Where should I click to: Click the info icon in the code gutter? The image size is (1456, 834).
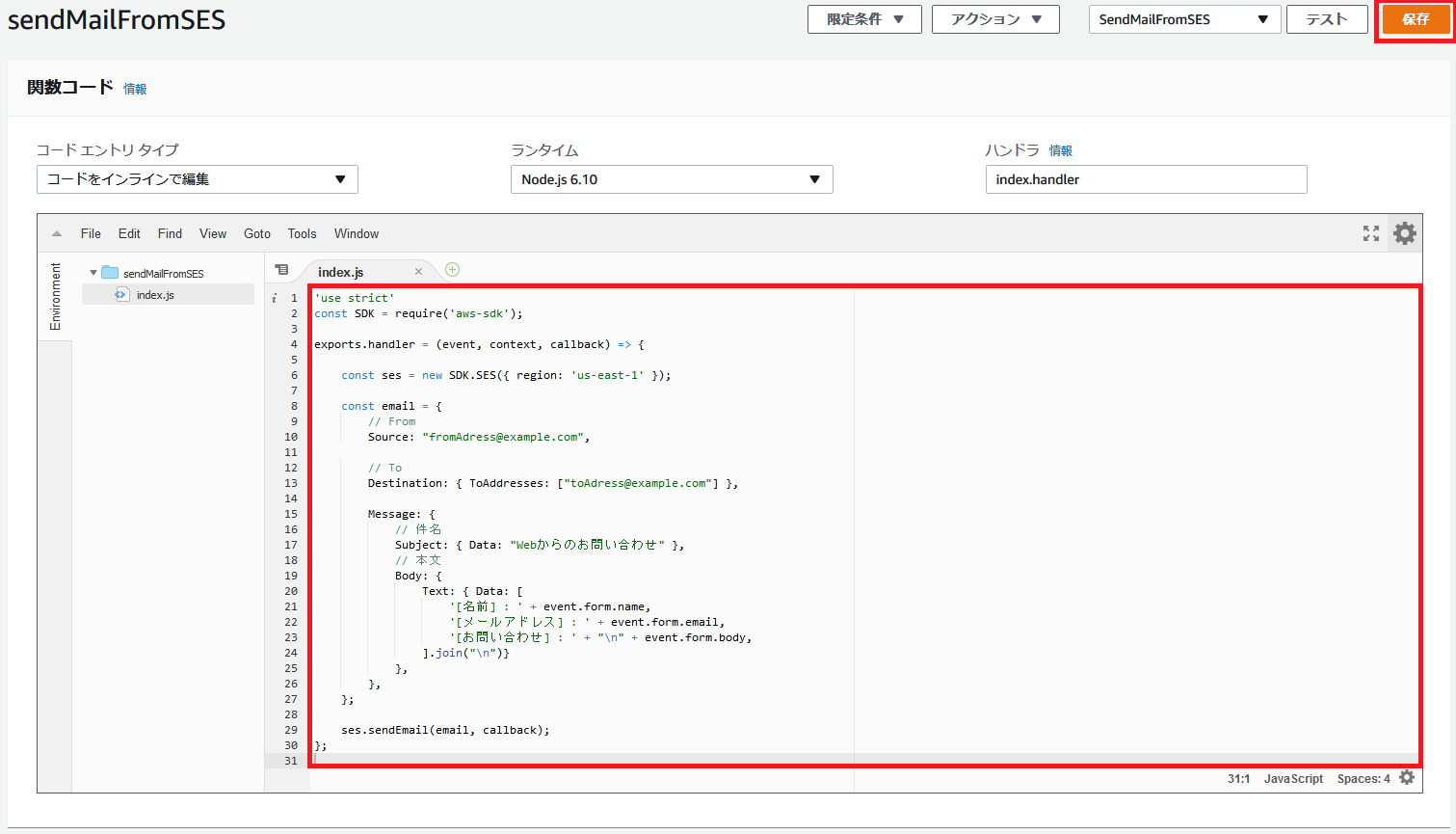tap(274, 298)
